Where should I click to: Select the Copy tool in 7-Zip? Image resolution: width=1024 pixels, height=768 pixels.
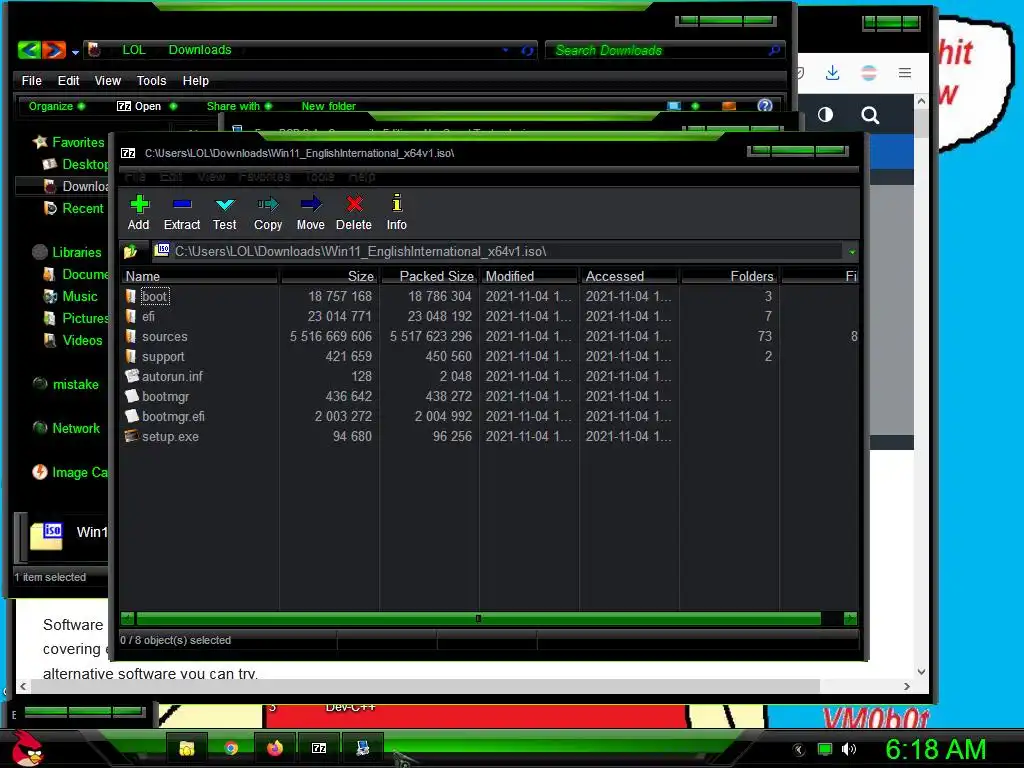click(x=268, y=213)
